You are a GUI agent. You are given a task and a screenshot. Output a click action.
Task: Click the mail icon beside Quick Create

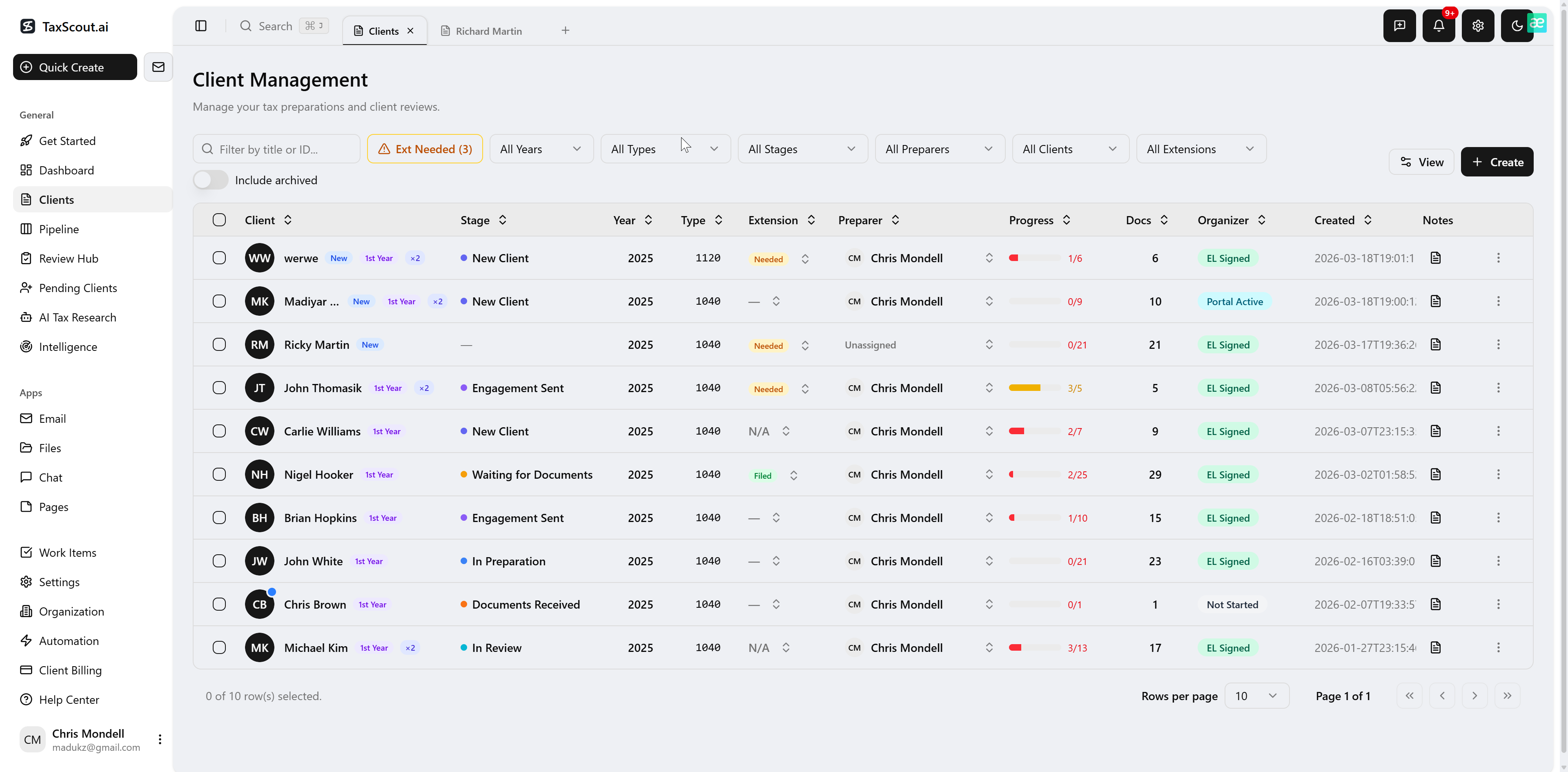[x=158, y=67]
